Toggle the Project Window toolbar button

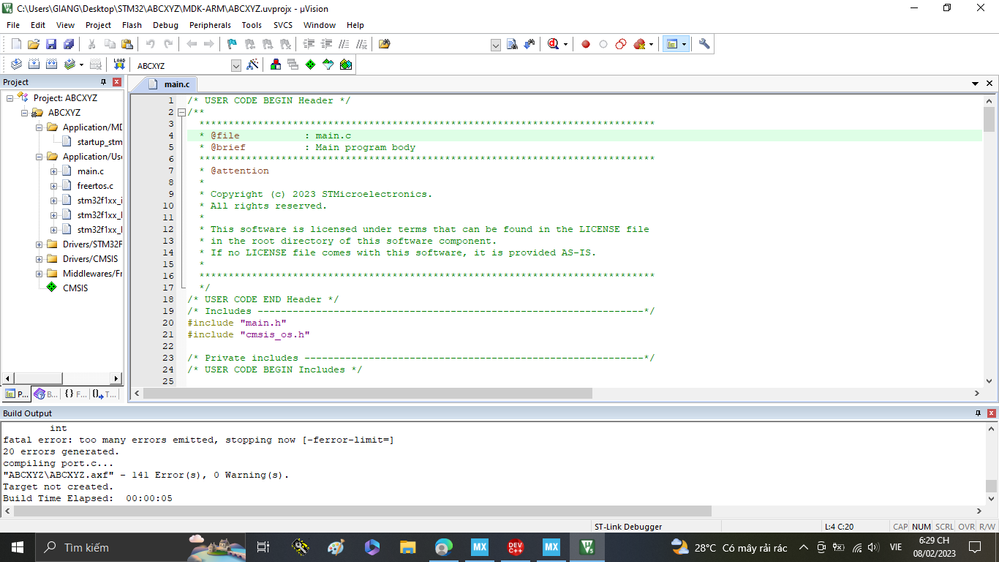click(672, 44)
